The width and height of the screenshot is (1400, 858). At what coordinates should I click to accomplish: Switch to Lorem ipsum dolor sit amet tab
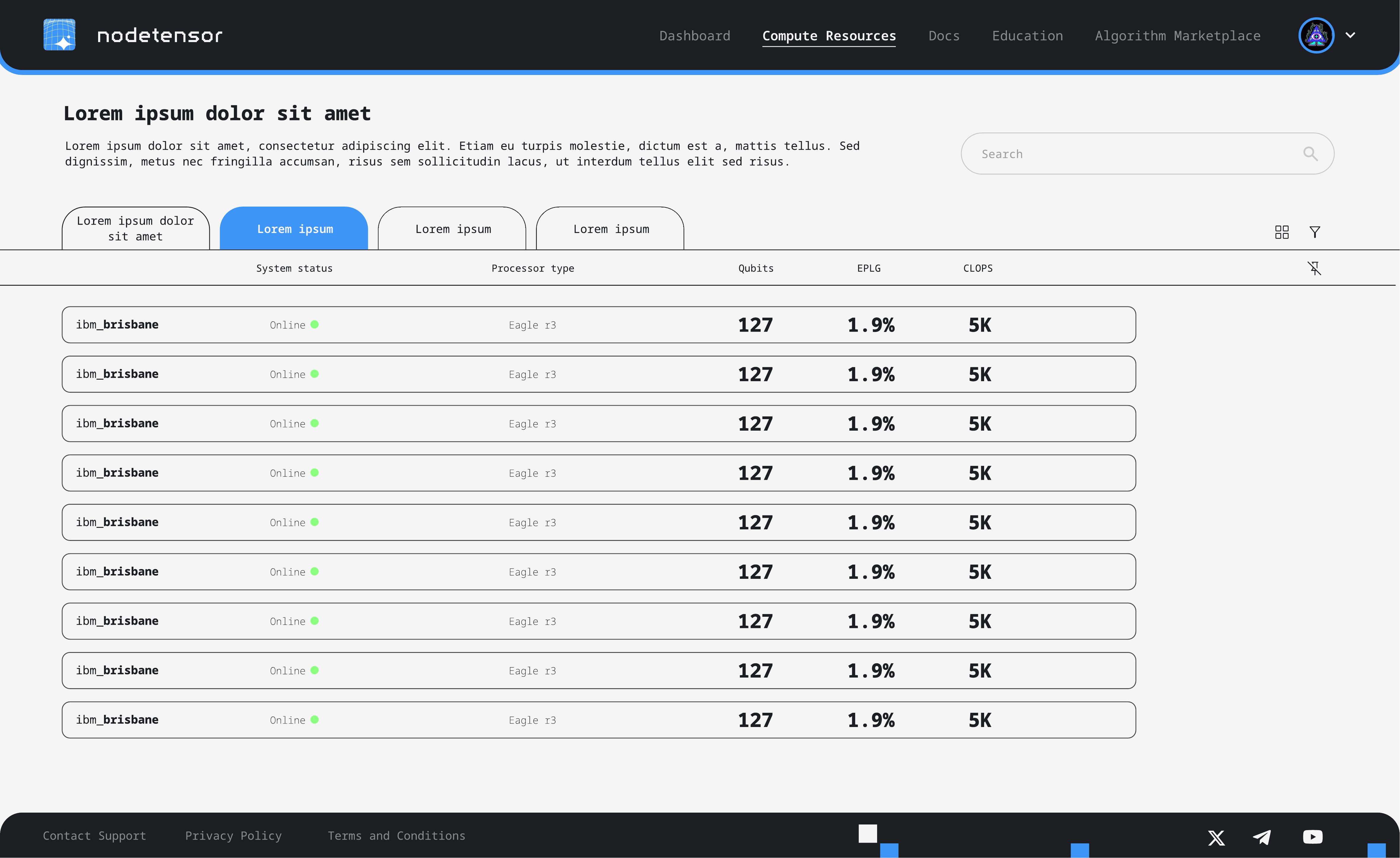tap(135, 229)
